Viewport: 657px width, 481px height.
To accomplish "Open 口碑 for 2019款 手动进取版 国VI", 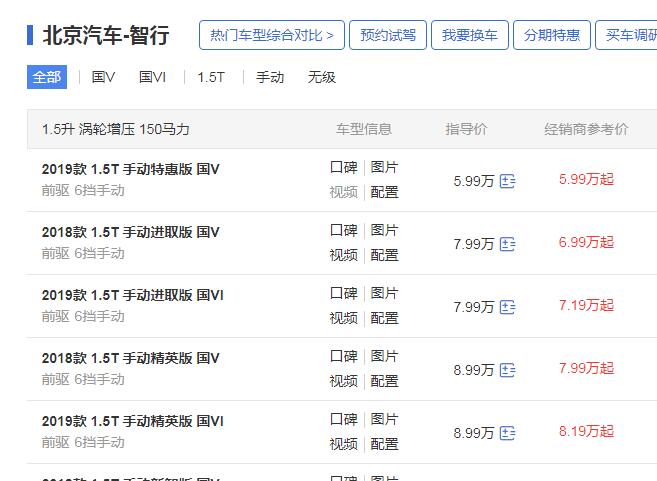I will point(344,293).
